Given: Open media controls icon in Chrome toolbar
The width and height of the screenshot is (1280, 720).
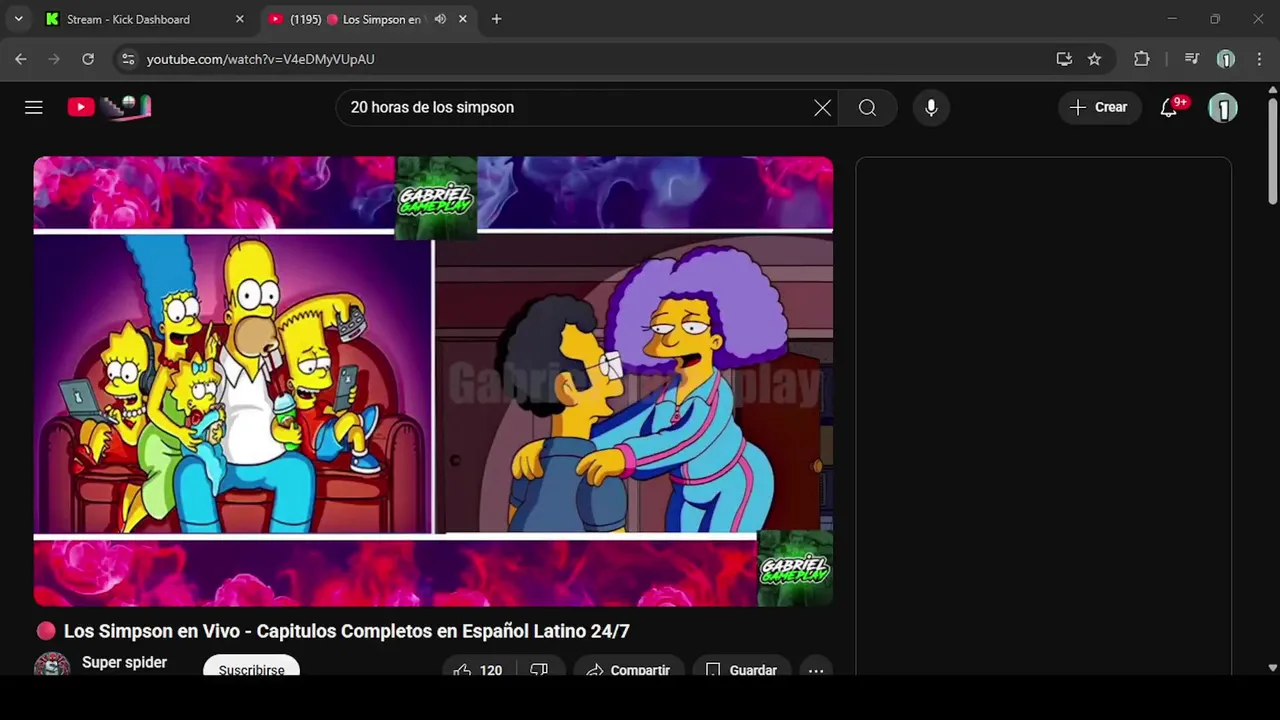Looking at the screenshot, I should 1191,59.
